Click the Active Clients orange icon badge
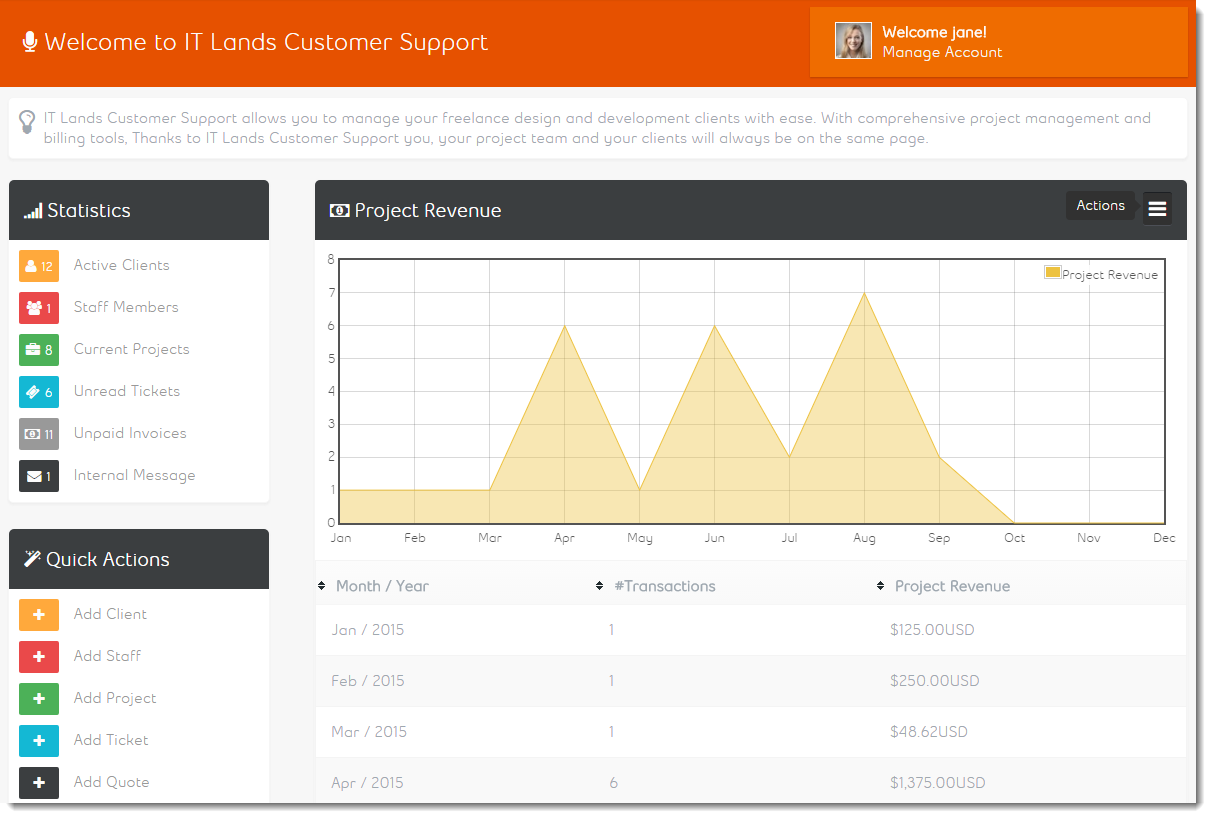 39,266
